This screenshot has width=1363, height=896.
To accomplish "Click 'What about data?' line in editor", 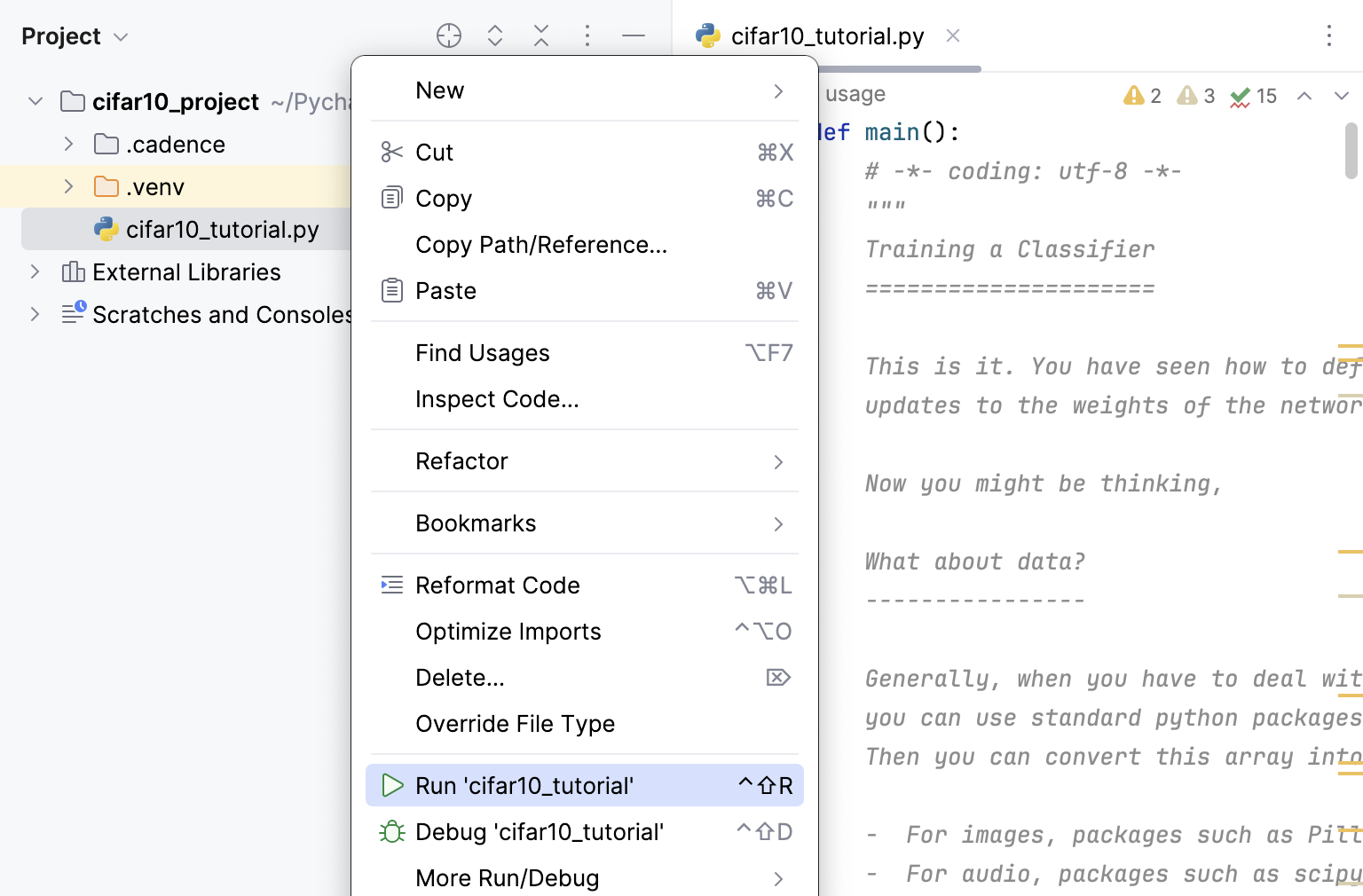I will click(975, 562).
